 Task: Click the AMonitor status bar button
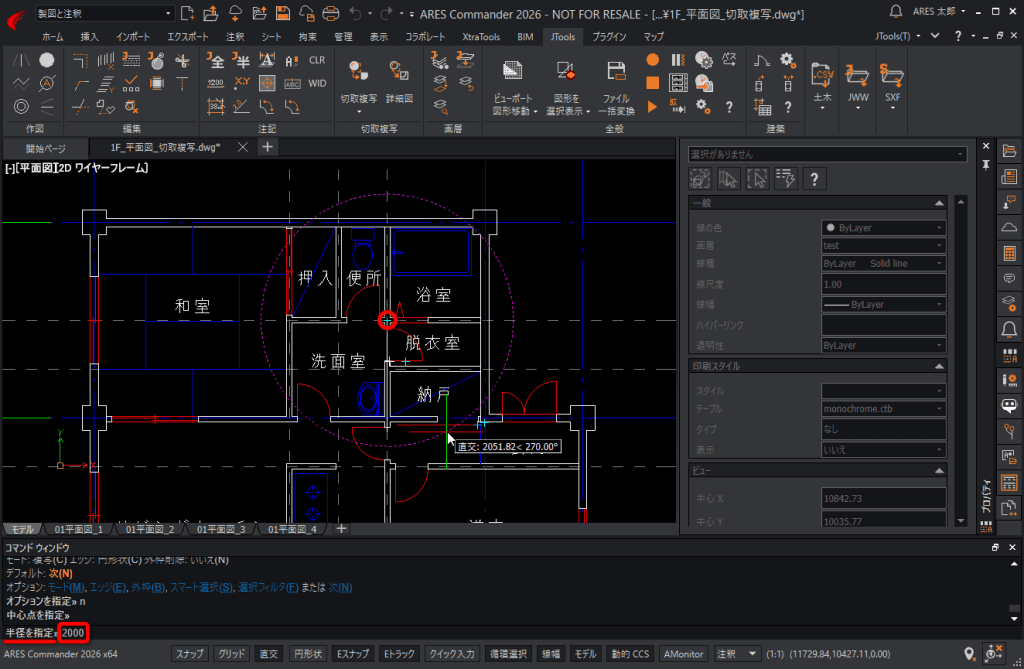pyautogui.click(x=683, y=654)
